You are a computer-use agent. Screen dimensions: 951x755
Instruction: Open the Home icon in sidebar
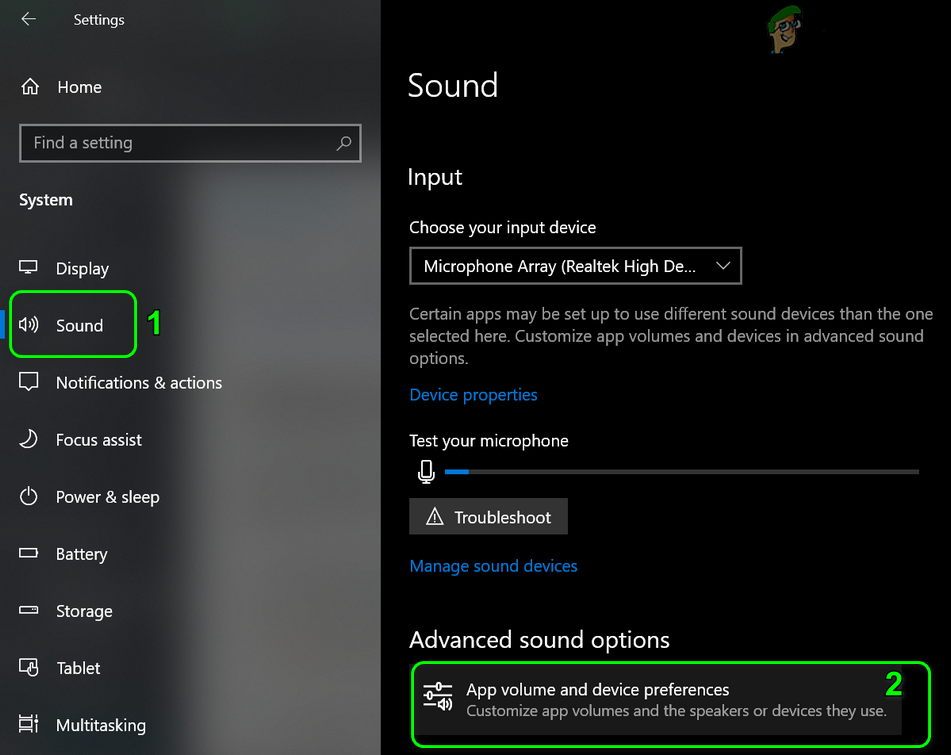(x=30, y=87)
